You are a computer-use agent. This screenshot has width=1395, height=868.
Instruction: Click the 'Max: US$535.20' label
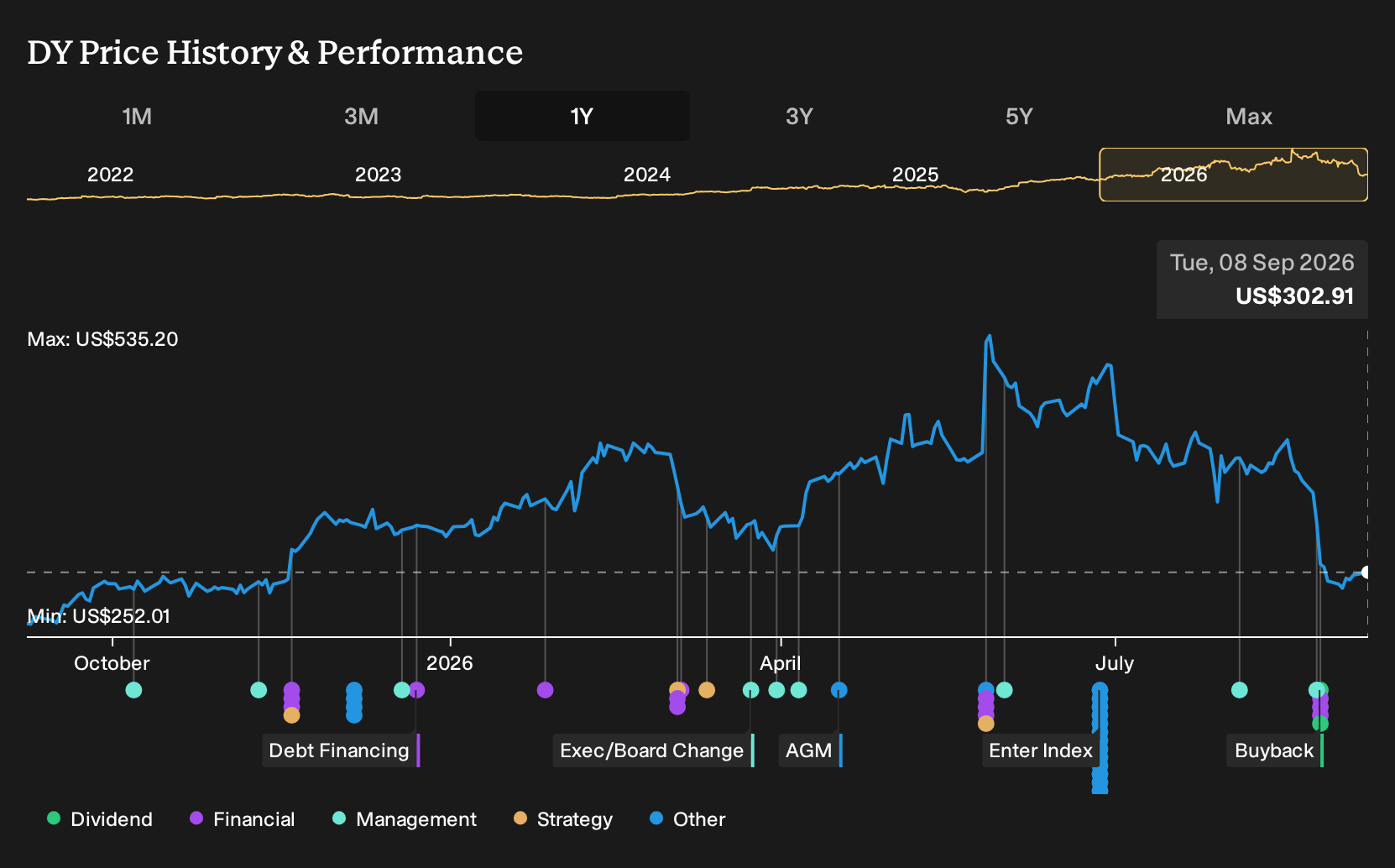point(102,339)
